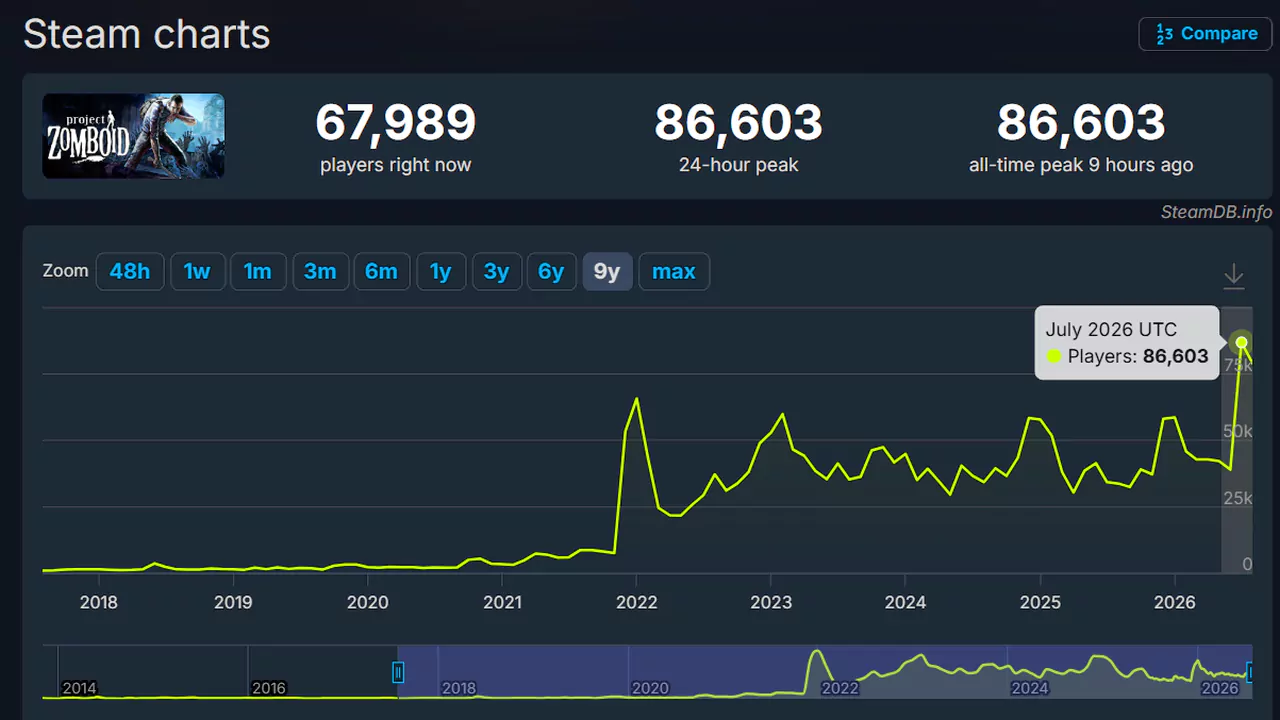The width and height of the screenshot is (1280, 720).
Task: Set chart zoom to 6y
Action: (552, 271)
